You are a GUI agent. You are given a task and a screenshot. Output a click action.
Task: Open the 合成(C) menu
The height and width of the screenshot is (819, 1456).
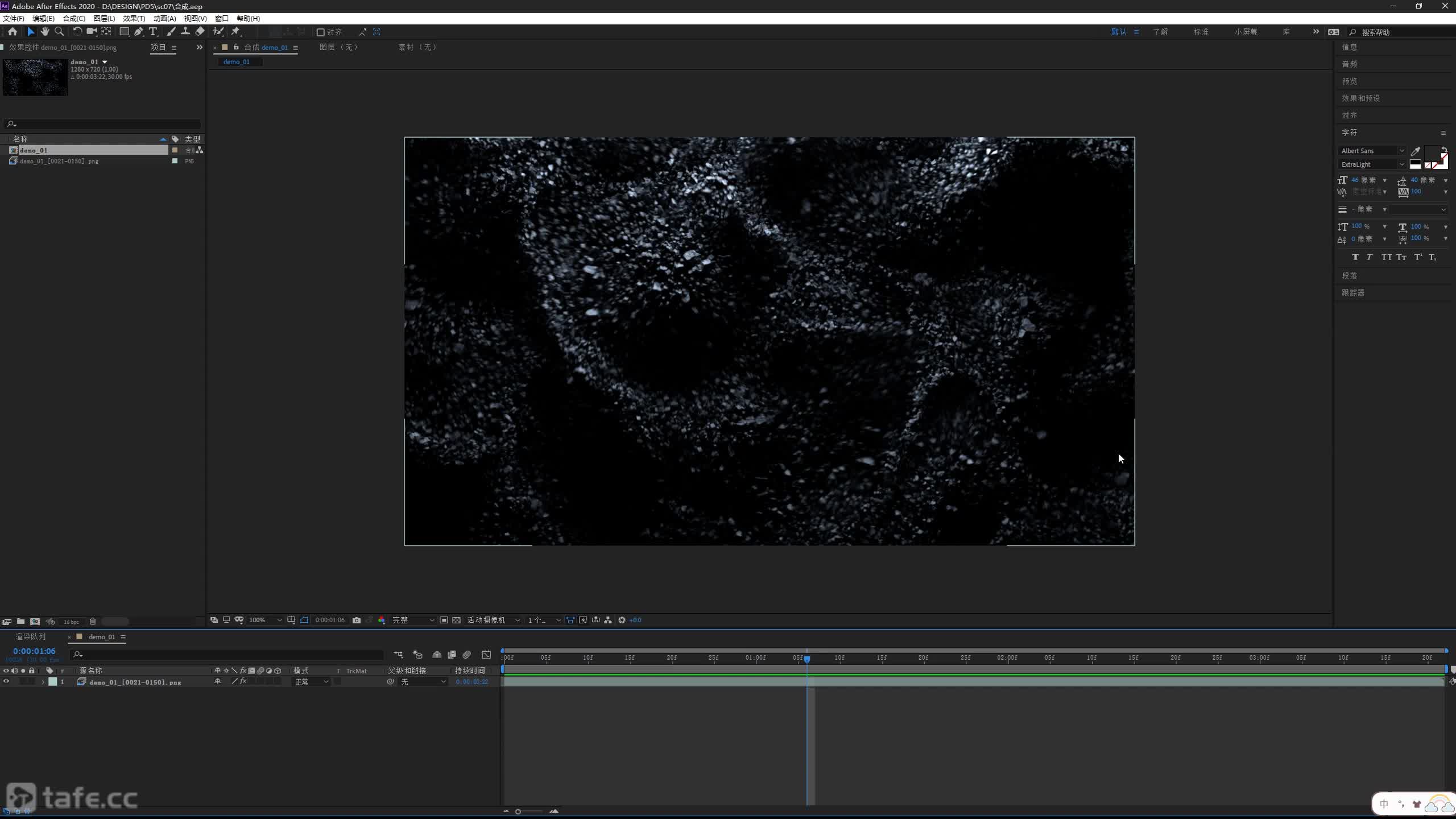(74, 18)
